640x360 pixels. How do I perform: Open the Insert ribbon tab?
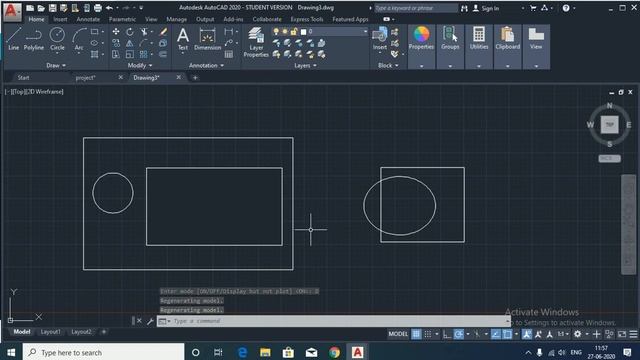click(x=60, y=19)
